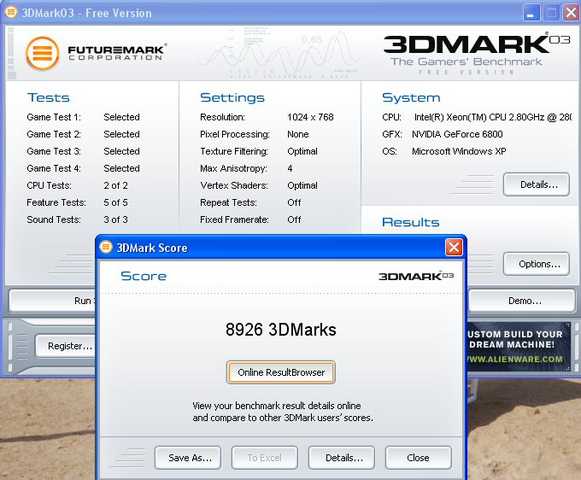Image resolution: width=581 pixels, height=480 pixels.
Task: Click the 'Results' section heading
Action: point(411,222)
